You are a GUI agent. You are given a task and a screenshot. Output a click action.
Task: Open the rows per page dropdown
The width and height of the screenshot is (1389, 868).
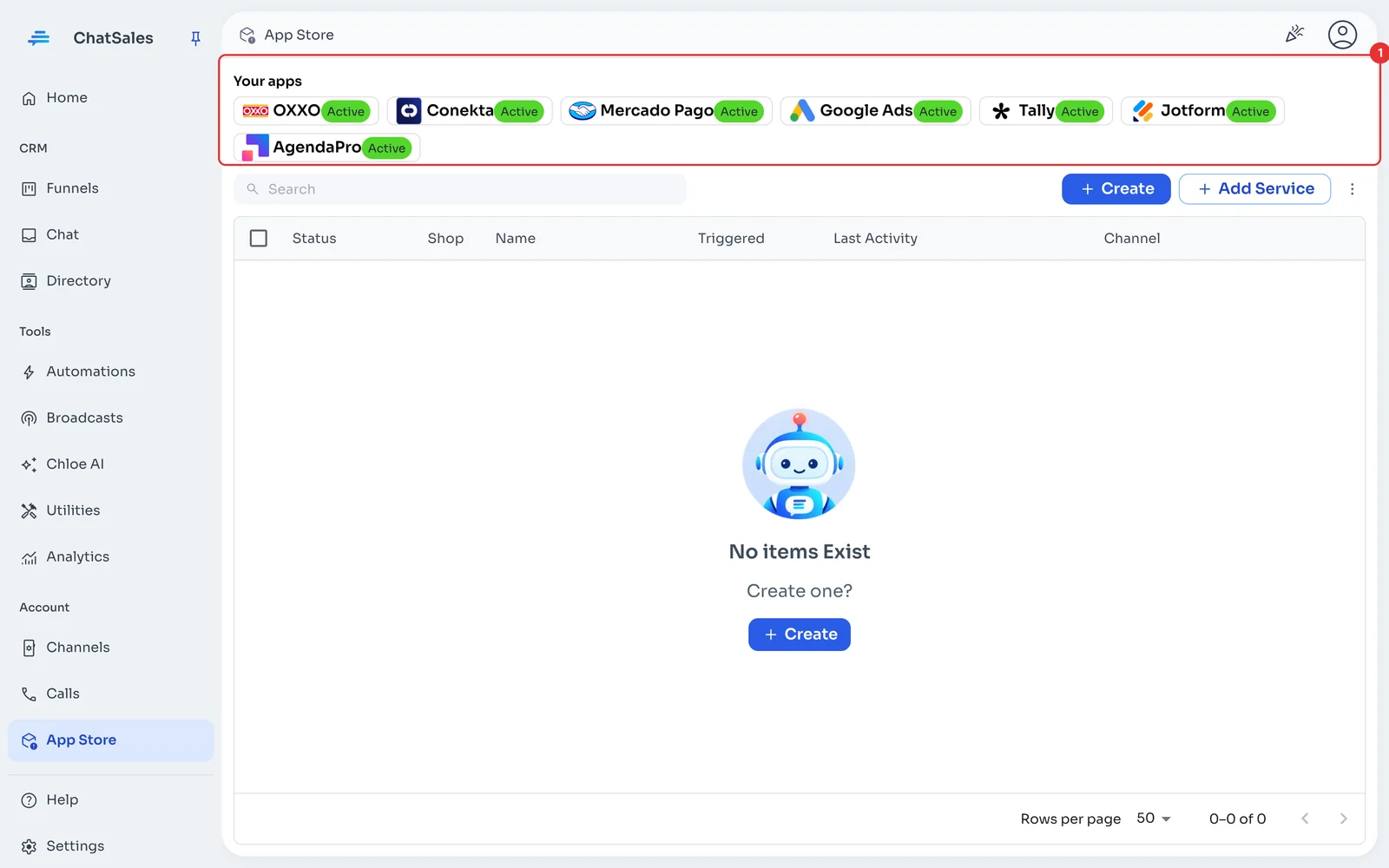pyautogui.click(x=1154, y=819)
